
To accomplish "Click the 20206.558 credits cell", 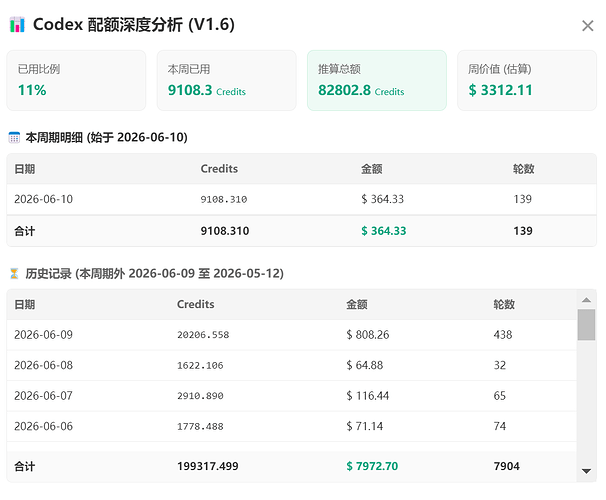I will (203, 335).
